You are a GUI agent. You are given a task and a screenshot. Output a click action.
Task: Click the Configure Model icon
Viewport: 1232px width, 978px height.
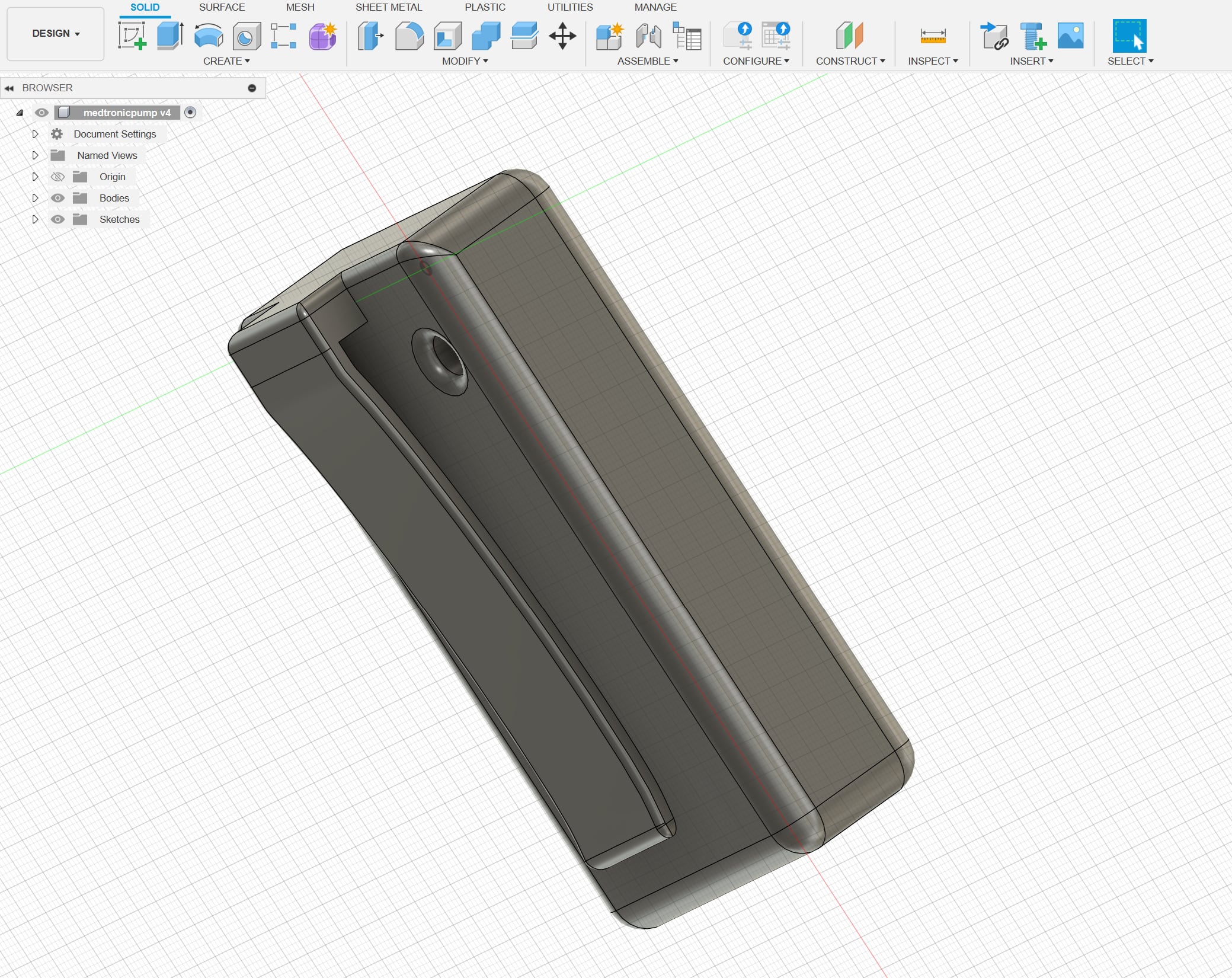tap(738, 36)
